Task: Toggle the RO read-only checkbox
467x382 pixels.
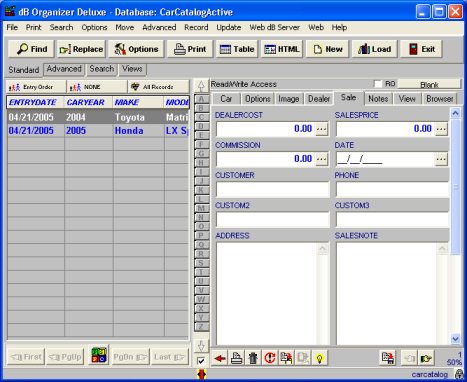Action: point(378,84)
